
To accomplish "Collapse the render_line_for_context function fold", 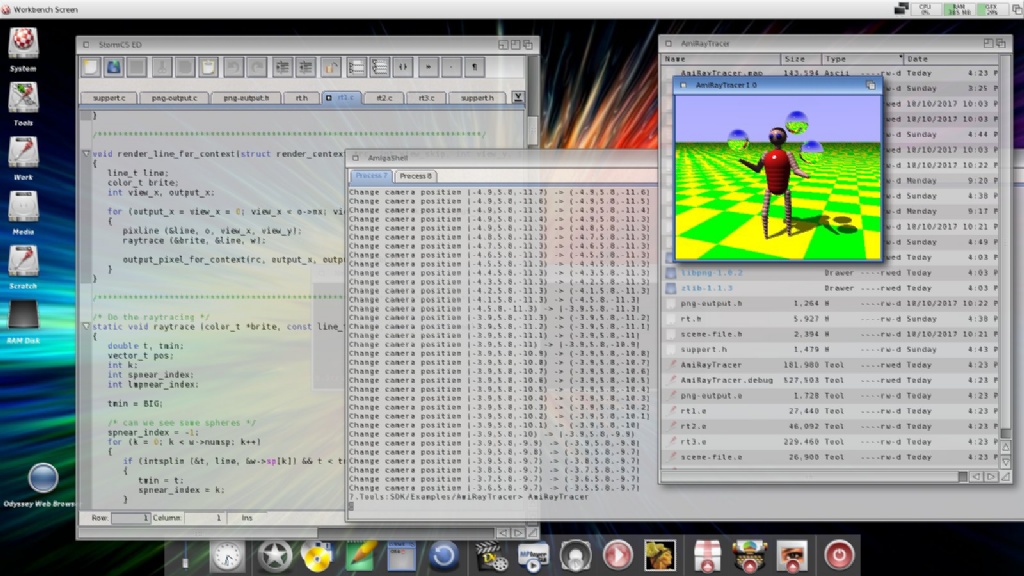I will (x=86, y=154).
